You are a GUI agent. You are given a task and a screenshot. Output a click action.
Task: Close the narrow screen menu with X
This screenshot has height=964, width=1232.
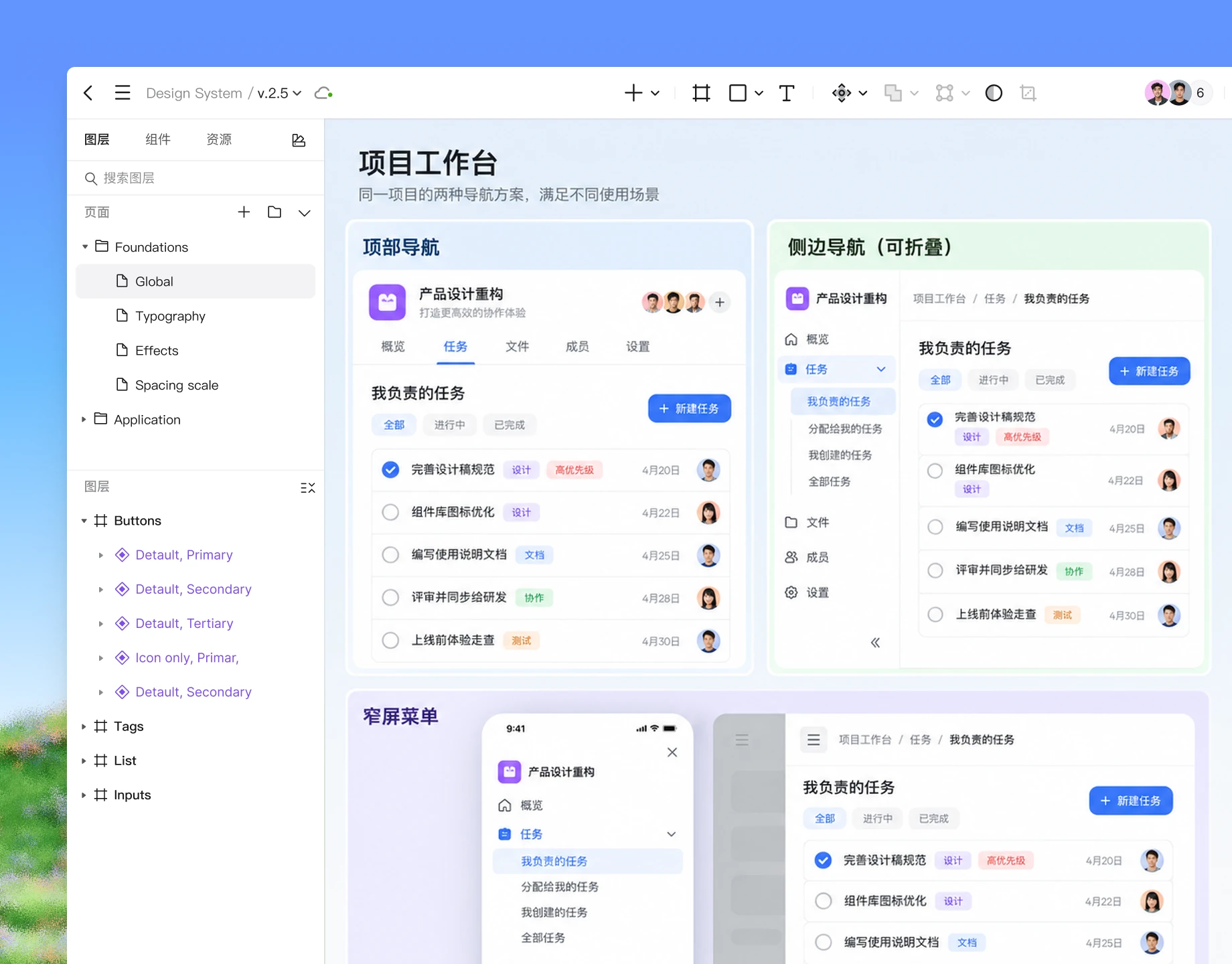click(672, 752)
